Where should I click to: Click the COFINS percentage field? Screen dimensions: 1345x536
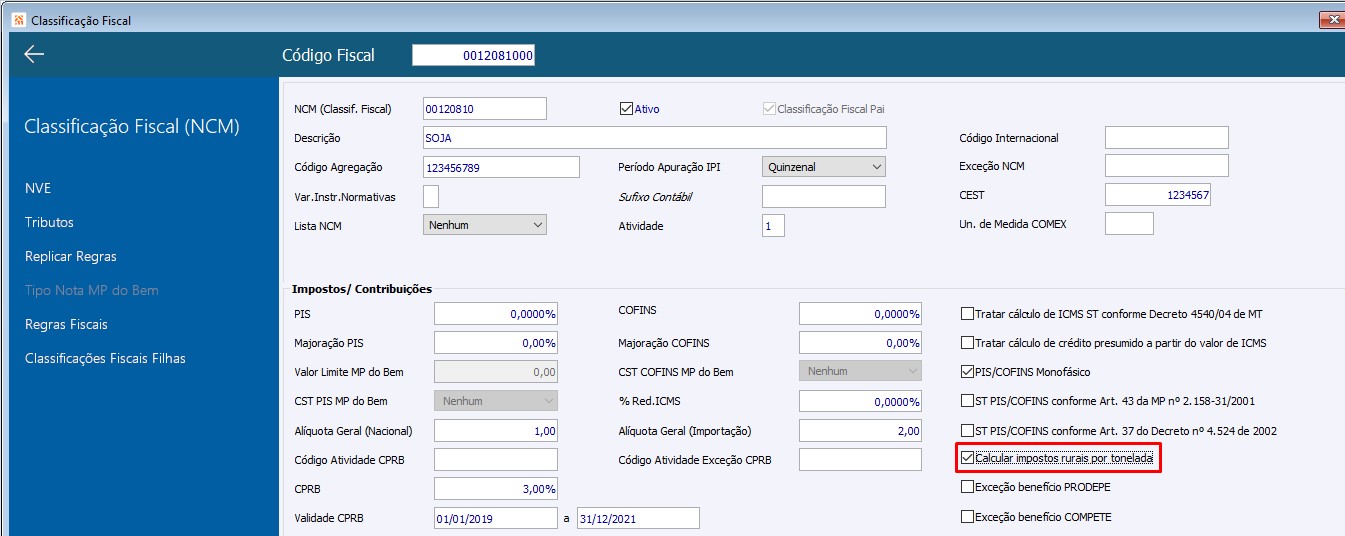coord(860,313)
